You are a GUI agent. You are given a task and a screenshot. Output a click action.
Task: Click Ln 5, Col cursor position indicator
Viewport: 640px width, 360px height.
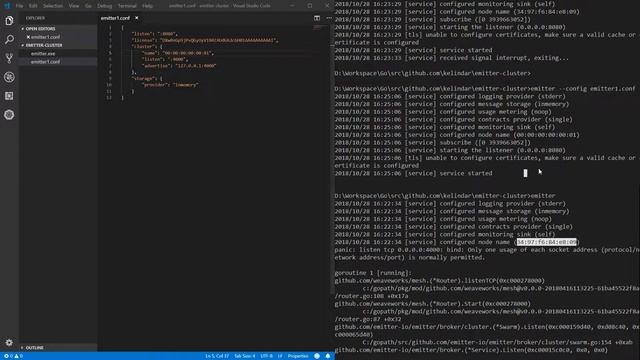tap(217, 356)
